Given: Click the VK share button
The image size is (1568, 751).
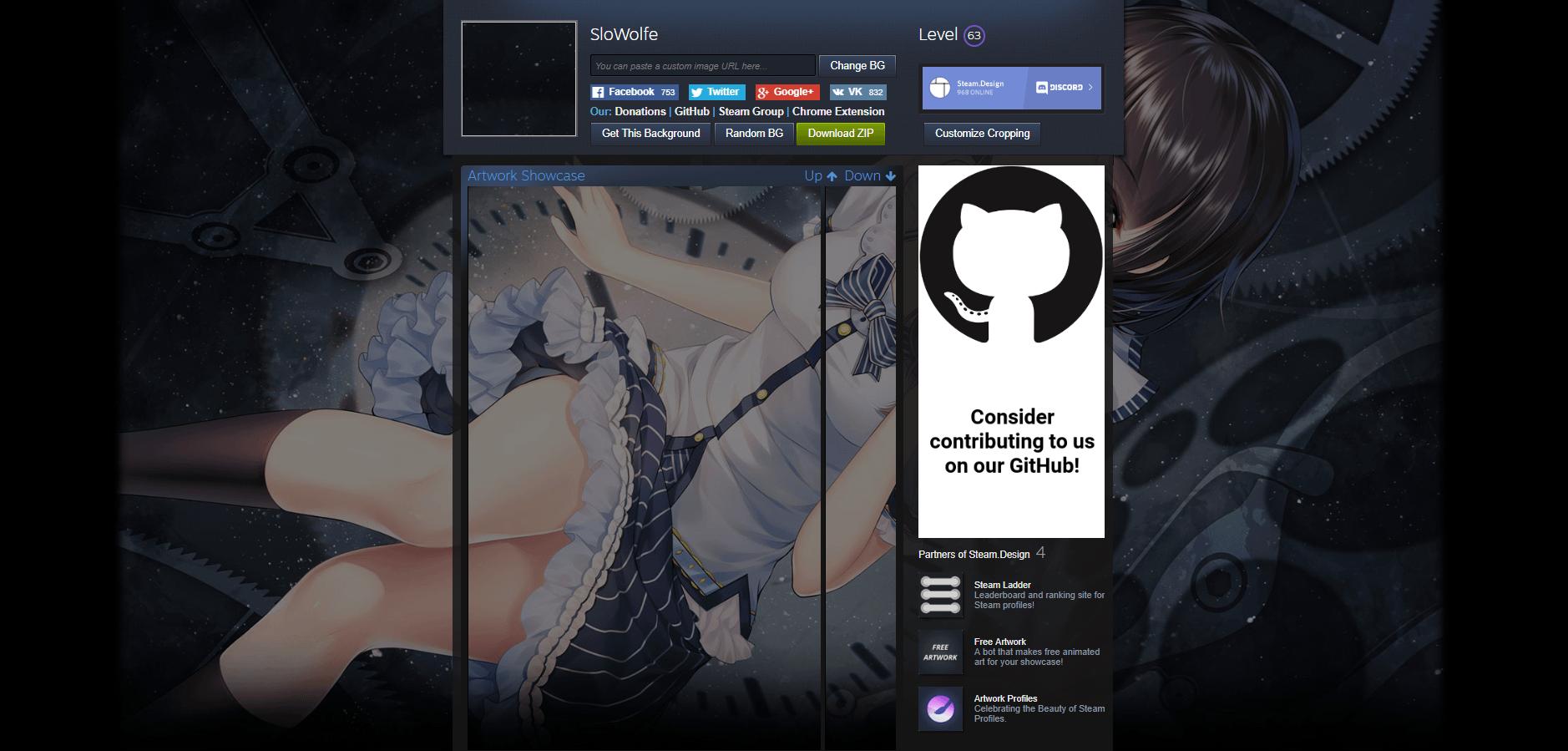Looking at the screenshot, I should coord(857,92).
